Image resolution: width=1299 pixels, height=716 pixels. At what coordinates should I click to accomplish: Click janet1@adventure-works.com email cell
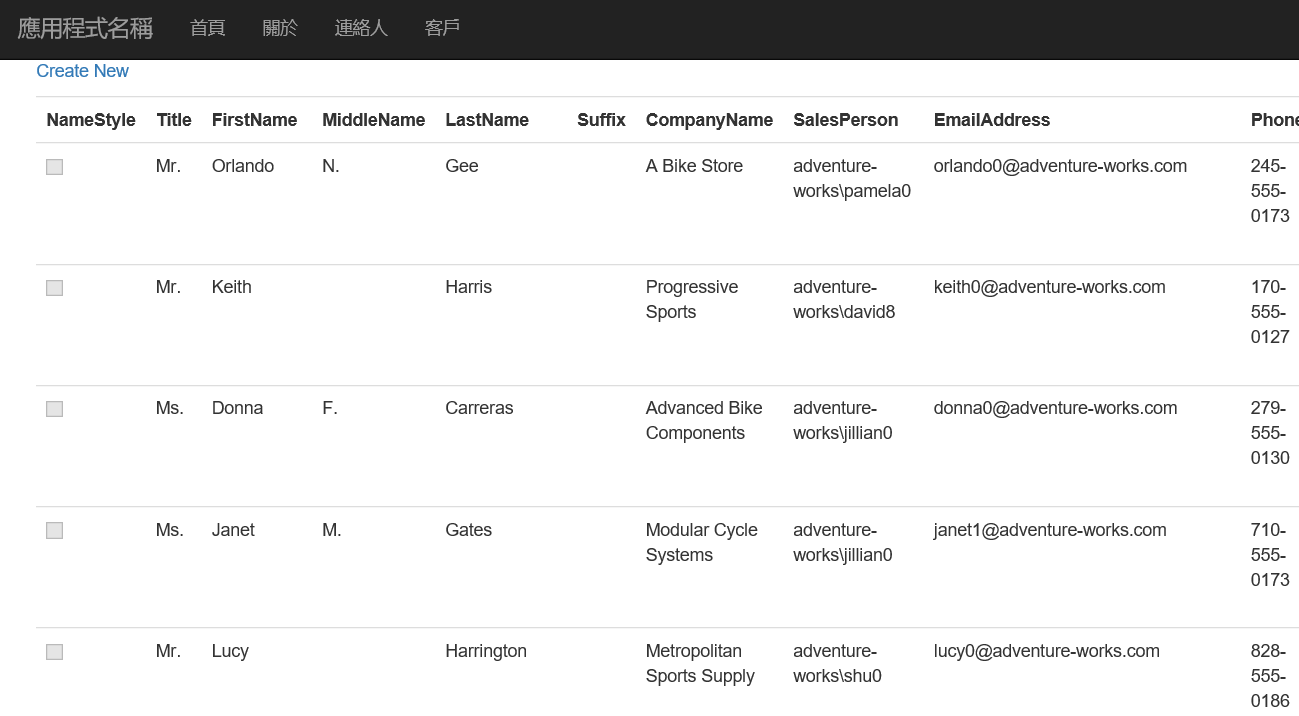(1049, 530)
